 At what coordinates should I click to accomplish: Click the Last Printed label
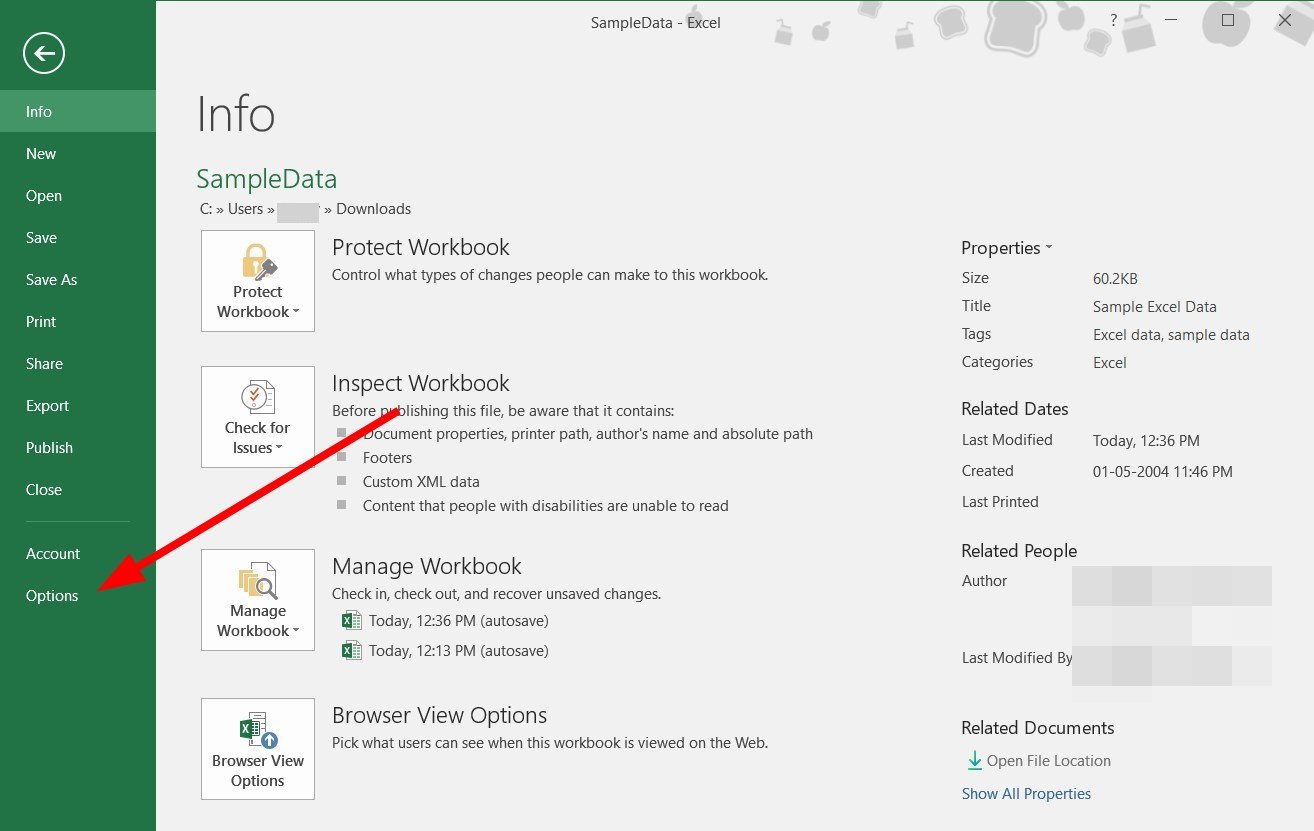tap(1000, 502)
